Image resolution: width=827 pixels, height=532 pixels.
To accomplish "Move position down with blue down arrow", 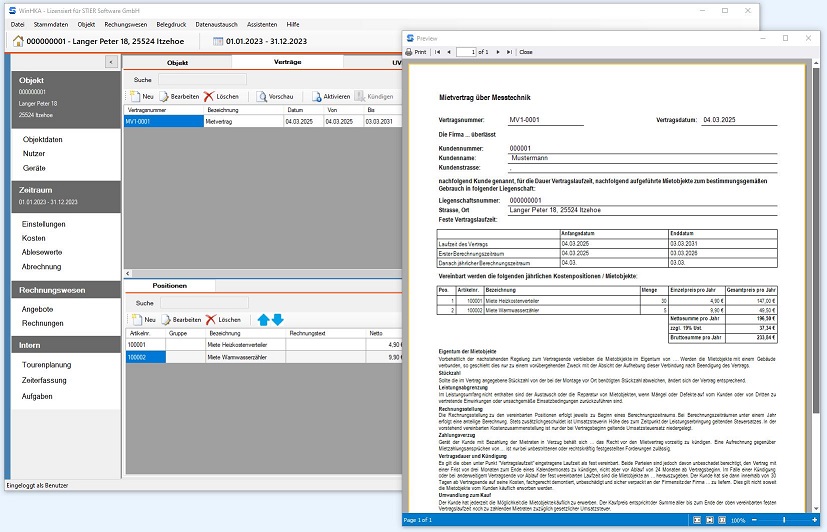I will (x=278, y=319).
